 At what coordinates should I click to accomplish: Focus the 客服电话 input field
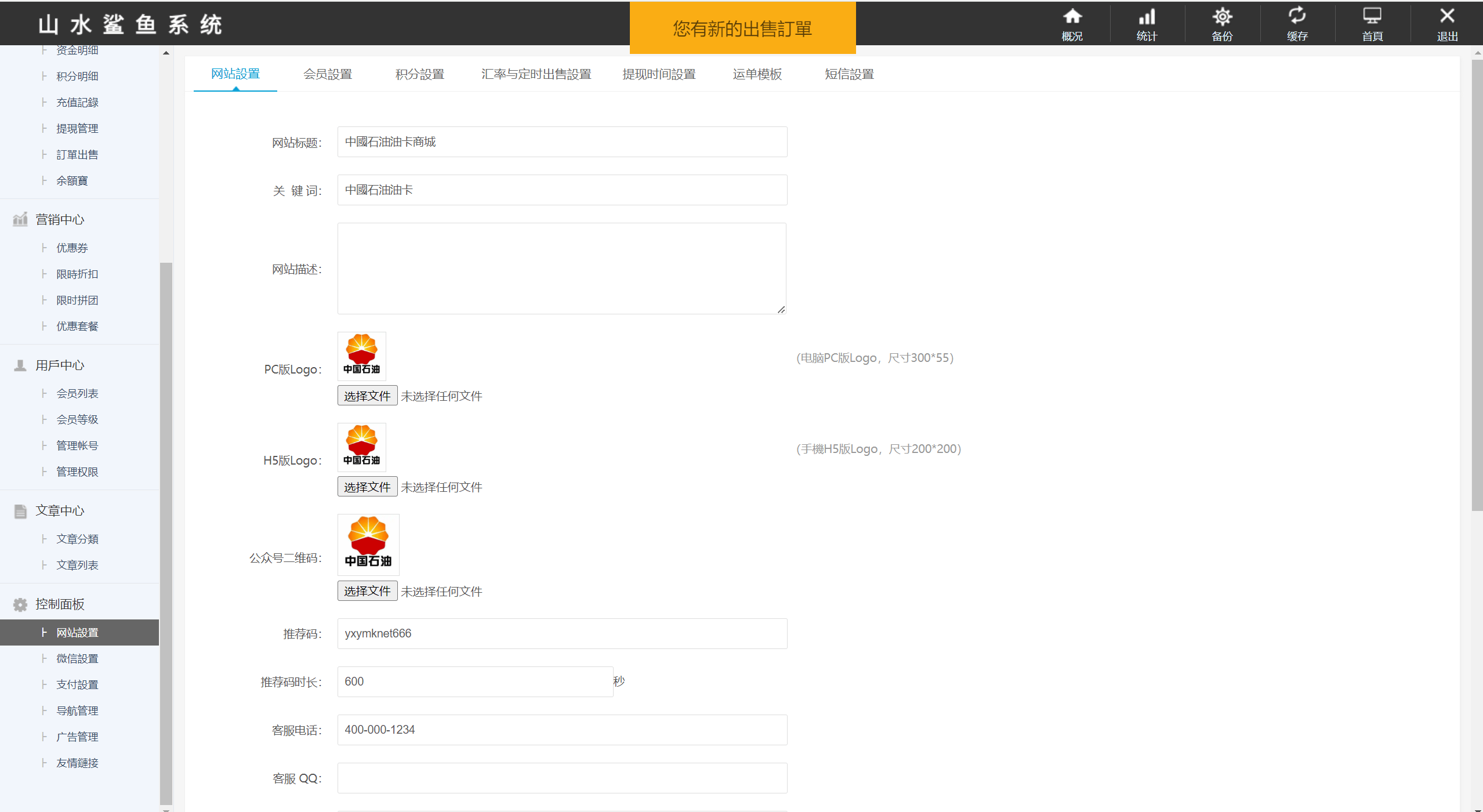tap(562, 730)
